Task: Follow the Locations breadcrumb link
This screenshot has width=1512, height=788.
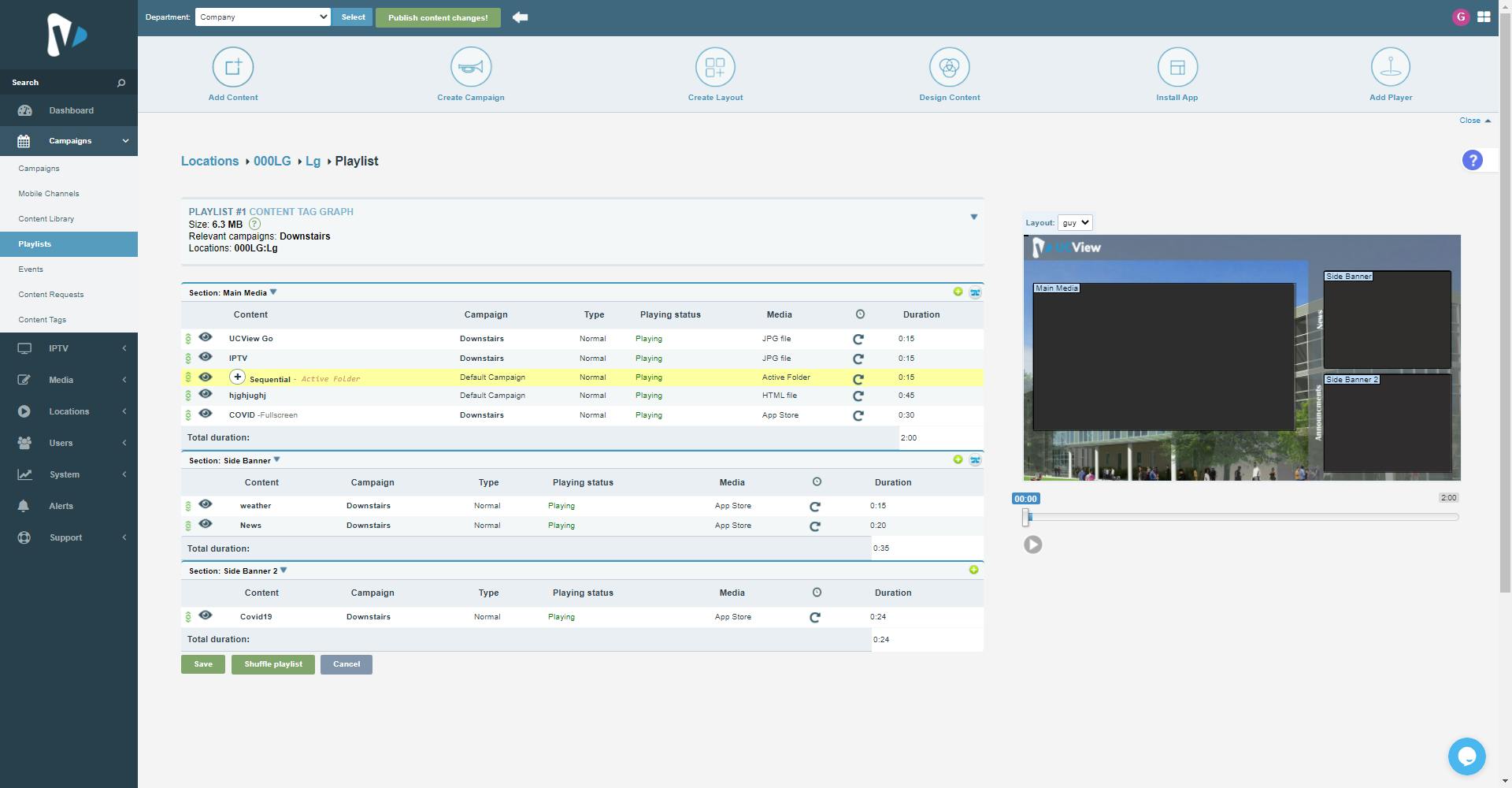Action: [x=209, y=161]
